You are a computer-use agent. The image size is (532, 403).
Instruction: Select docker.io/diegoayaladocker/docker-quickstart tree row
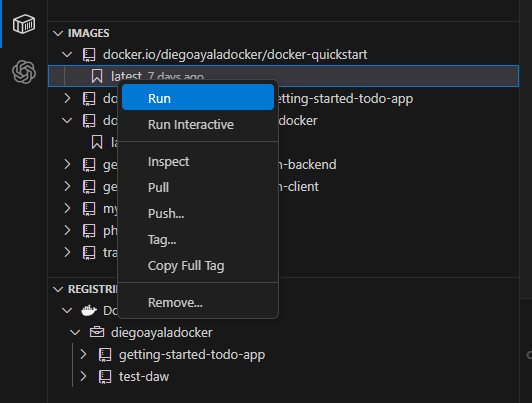point(284,55)
